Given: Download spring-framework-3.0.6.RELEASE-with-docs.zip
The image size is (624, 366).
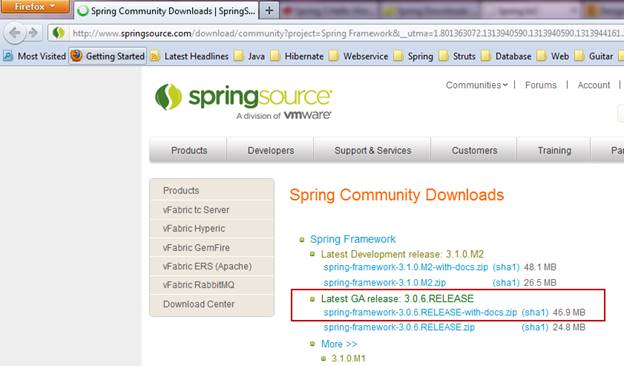Looking at the screenshot, I should click(420, 312).
